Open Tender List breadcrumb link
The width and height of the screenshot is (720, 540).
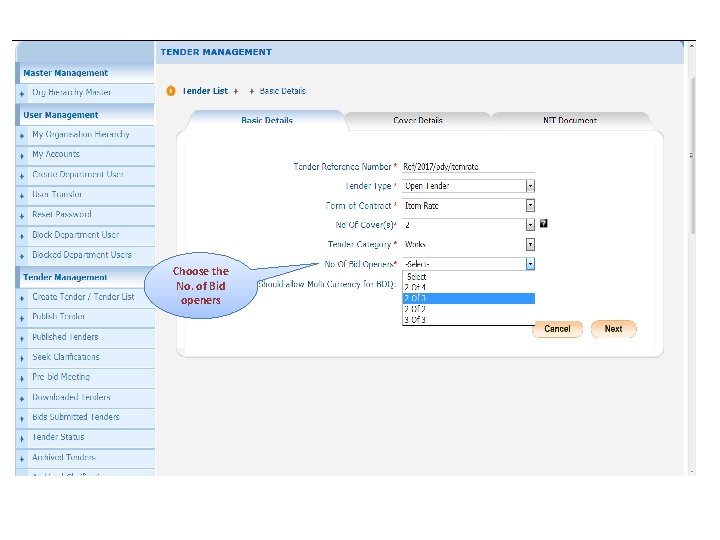[x=205, y=91]
